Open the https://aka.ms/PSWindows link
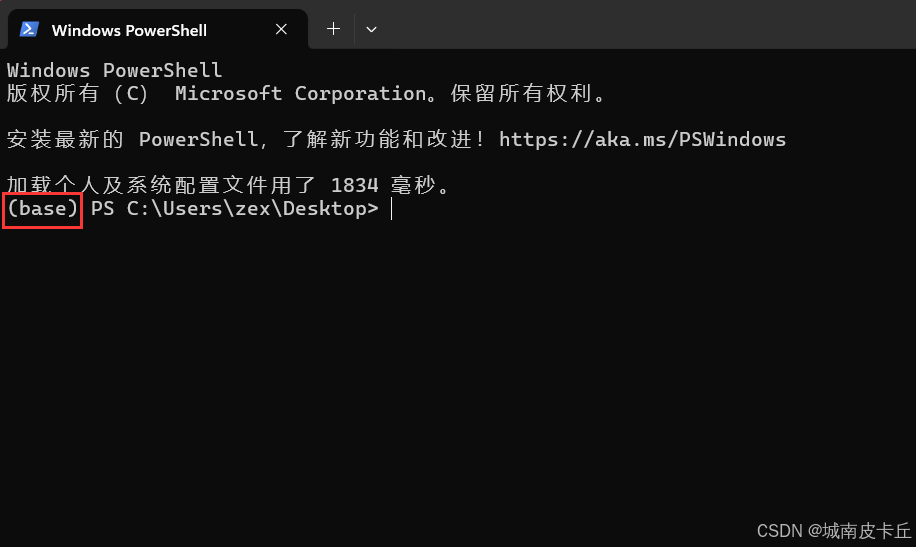Image resolution: width=916 pixels, height=547 pixels. (642, 140)
